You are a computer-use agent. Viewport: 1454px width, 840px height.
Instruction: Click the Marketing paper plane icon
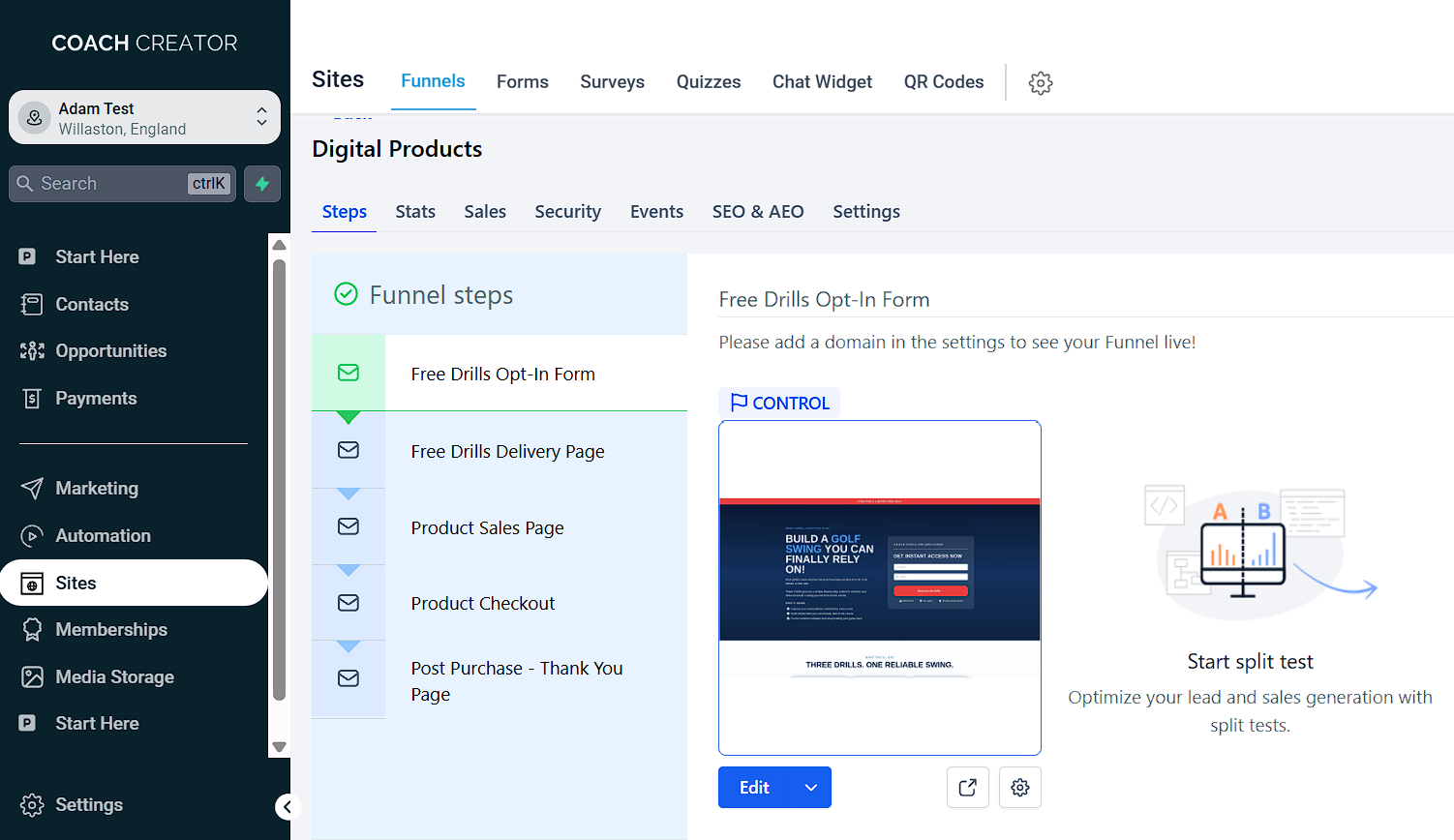[32, 489]
